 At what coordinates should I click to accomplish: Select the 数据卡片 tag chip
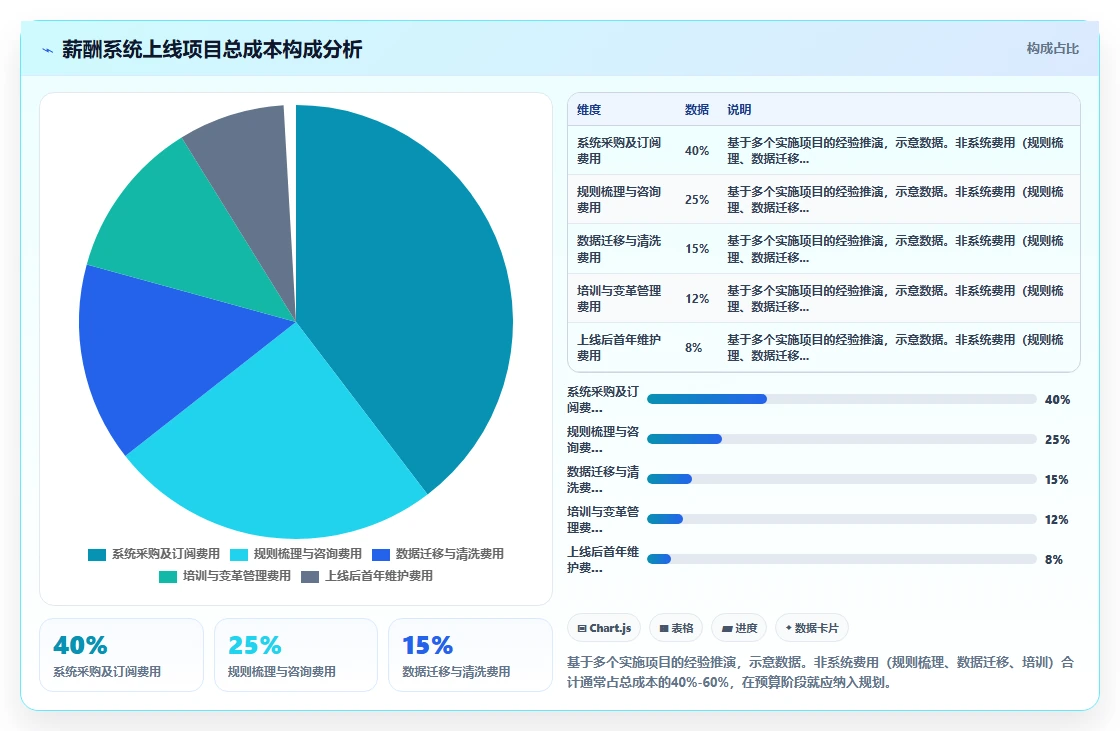click(811, 628)
